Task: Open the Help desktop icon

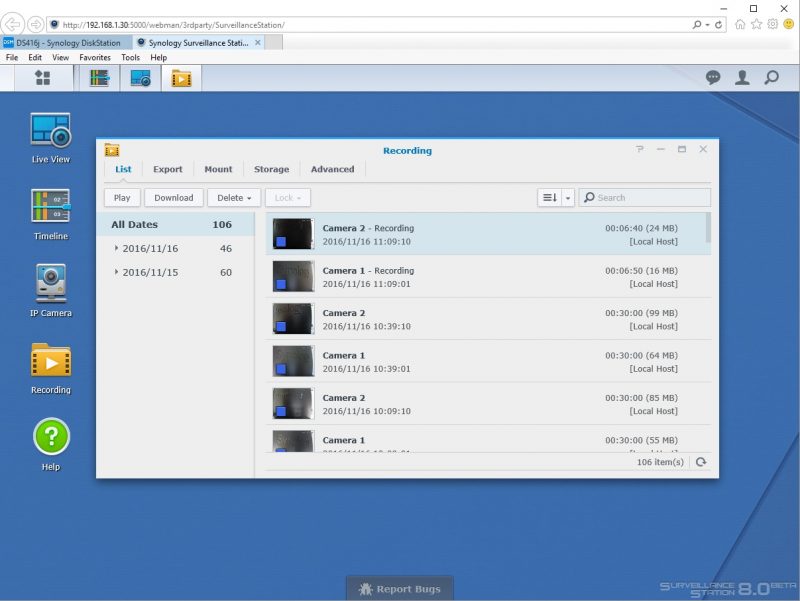Action: pos(50,437)
